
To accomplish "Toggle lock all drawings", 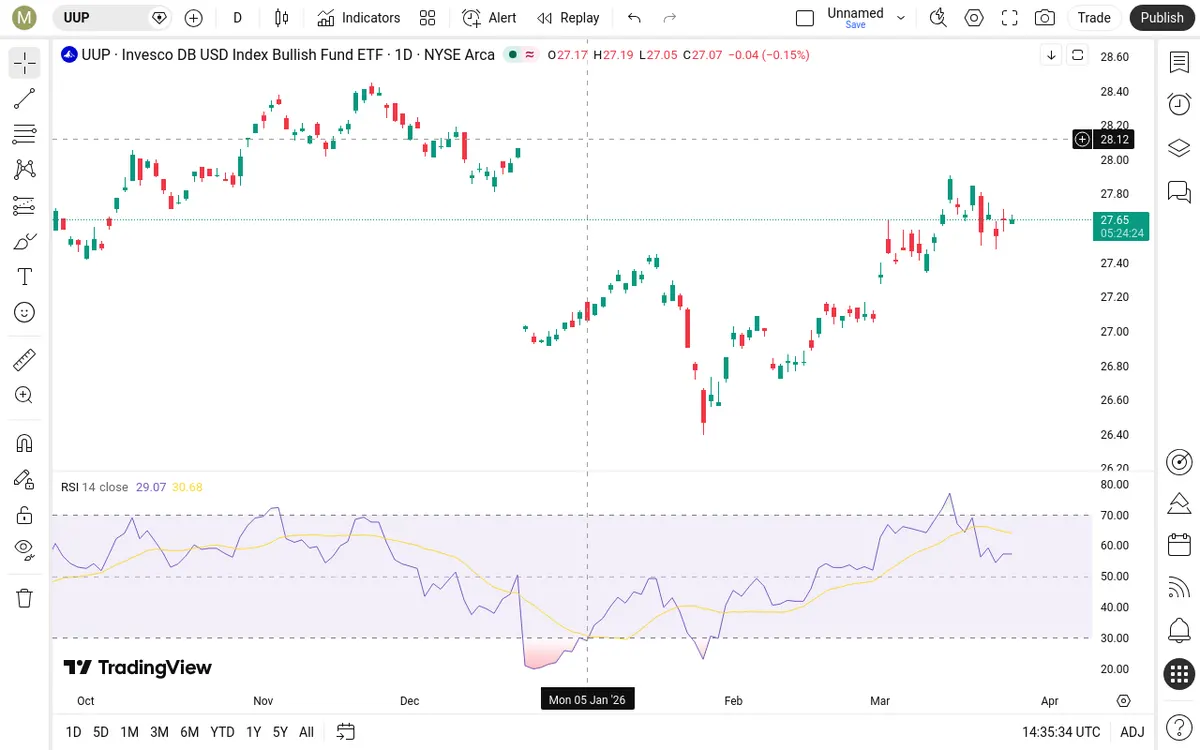I will coord(25,515).
